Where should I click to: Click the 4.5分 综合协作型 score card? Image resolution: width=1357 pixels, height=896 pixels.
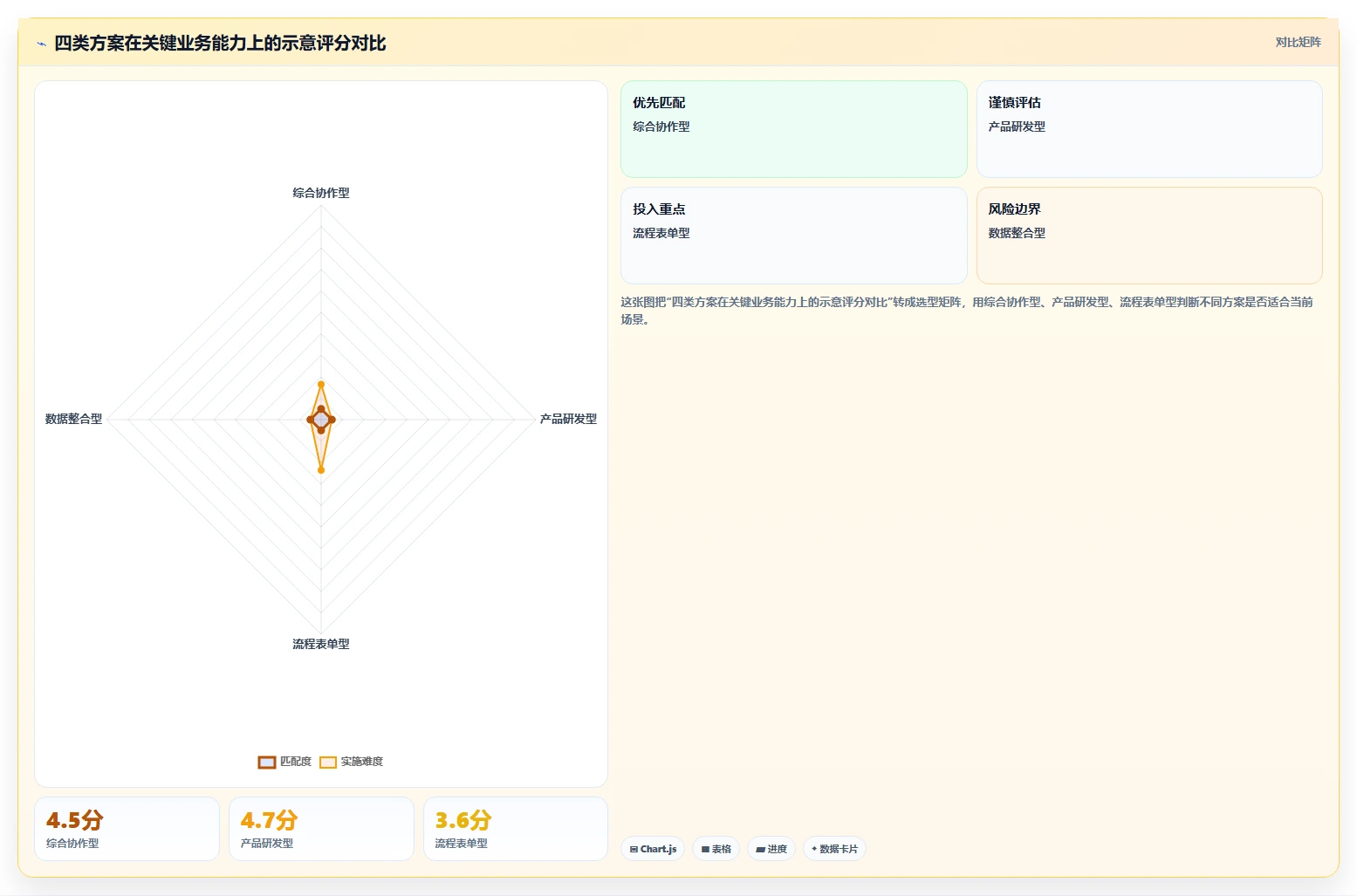[127, 829]
